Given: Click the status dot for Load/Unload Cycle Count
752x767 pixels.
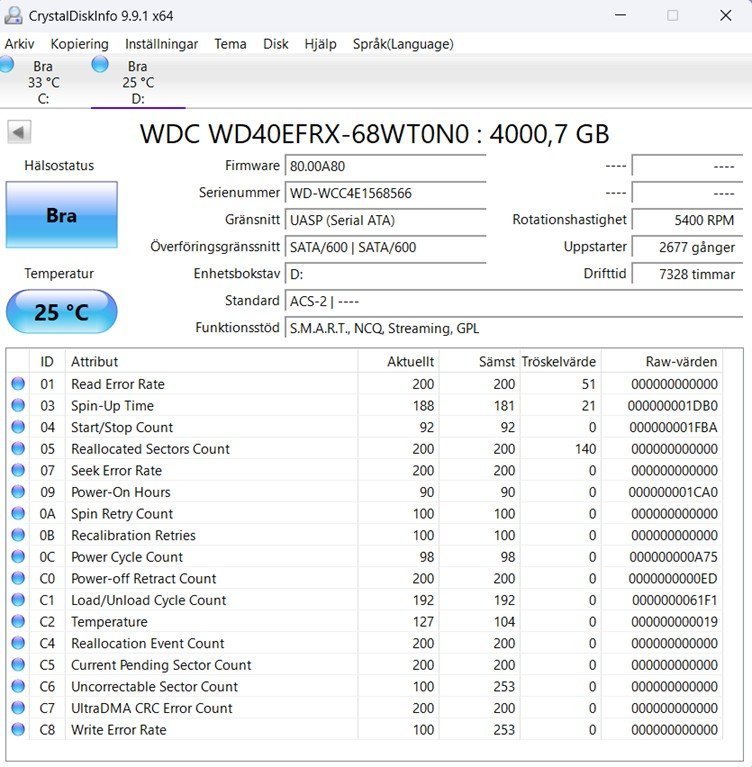Looking at the screenshot, I should (x=18, y=599).
